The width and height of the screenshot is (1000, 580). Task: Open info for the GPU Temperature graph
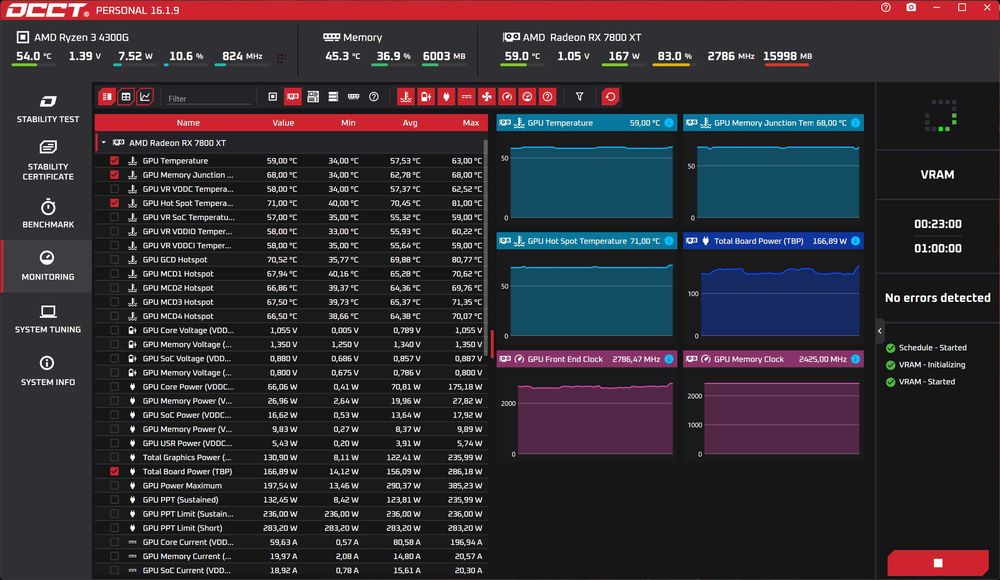tap(669, 123)
